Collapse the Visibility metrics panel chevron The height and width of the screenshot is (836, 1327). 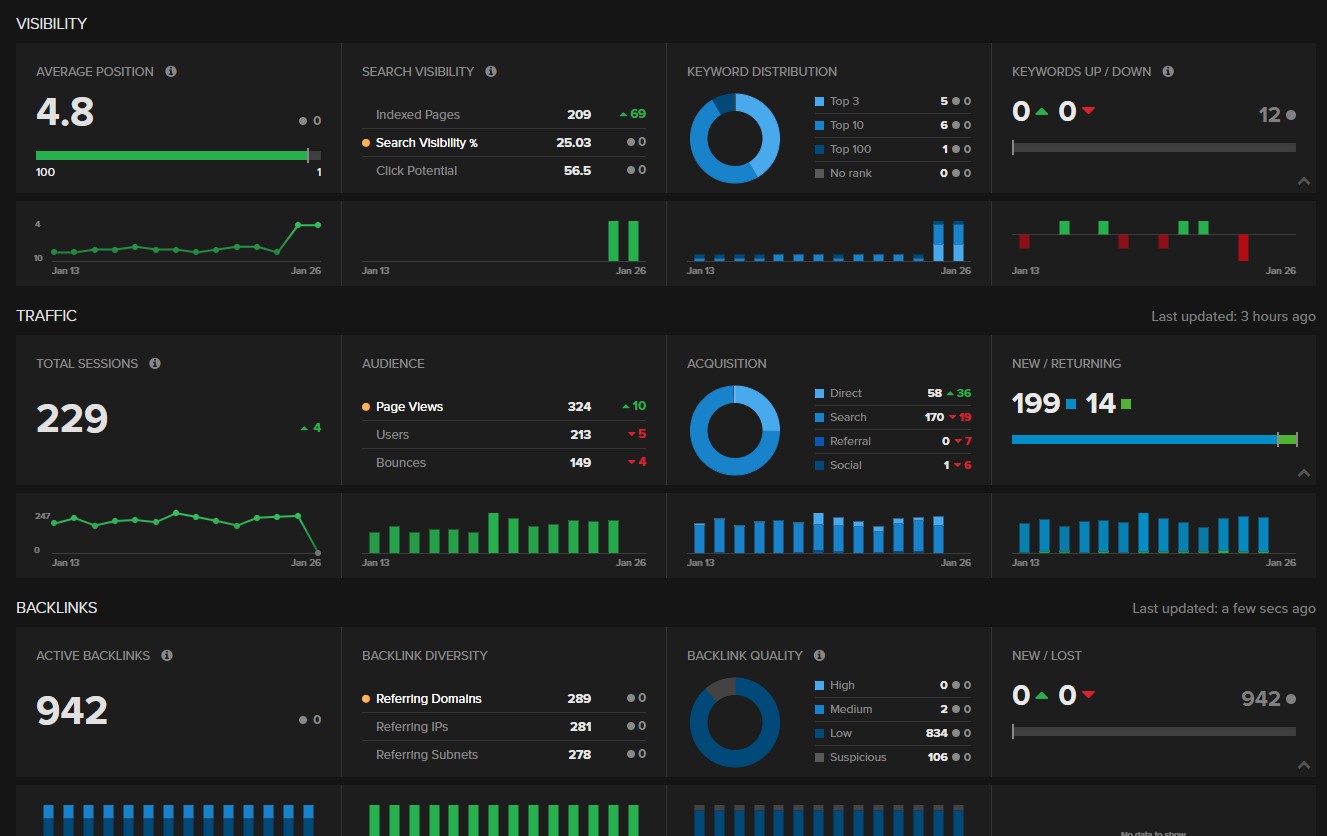1304,181
